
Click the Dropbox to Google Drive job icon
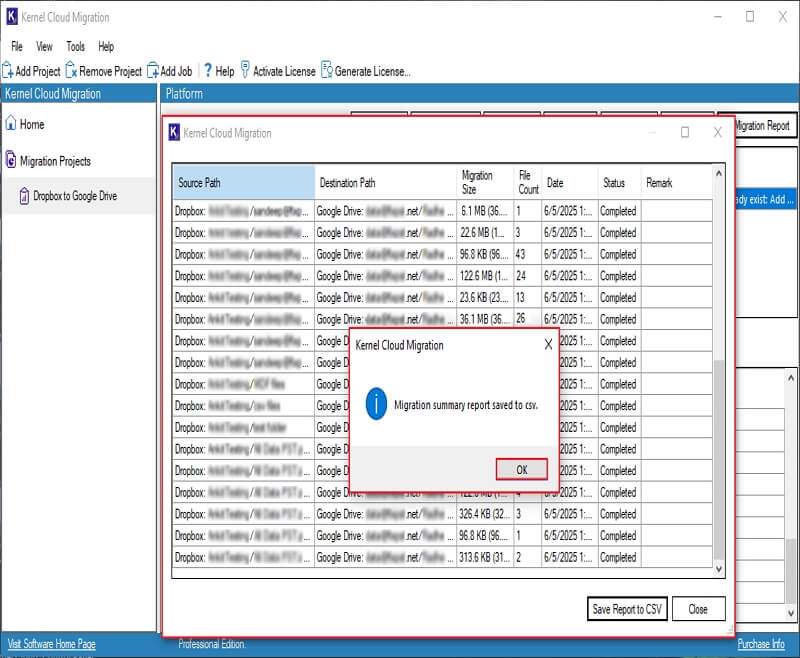point(24,196)
